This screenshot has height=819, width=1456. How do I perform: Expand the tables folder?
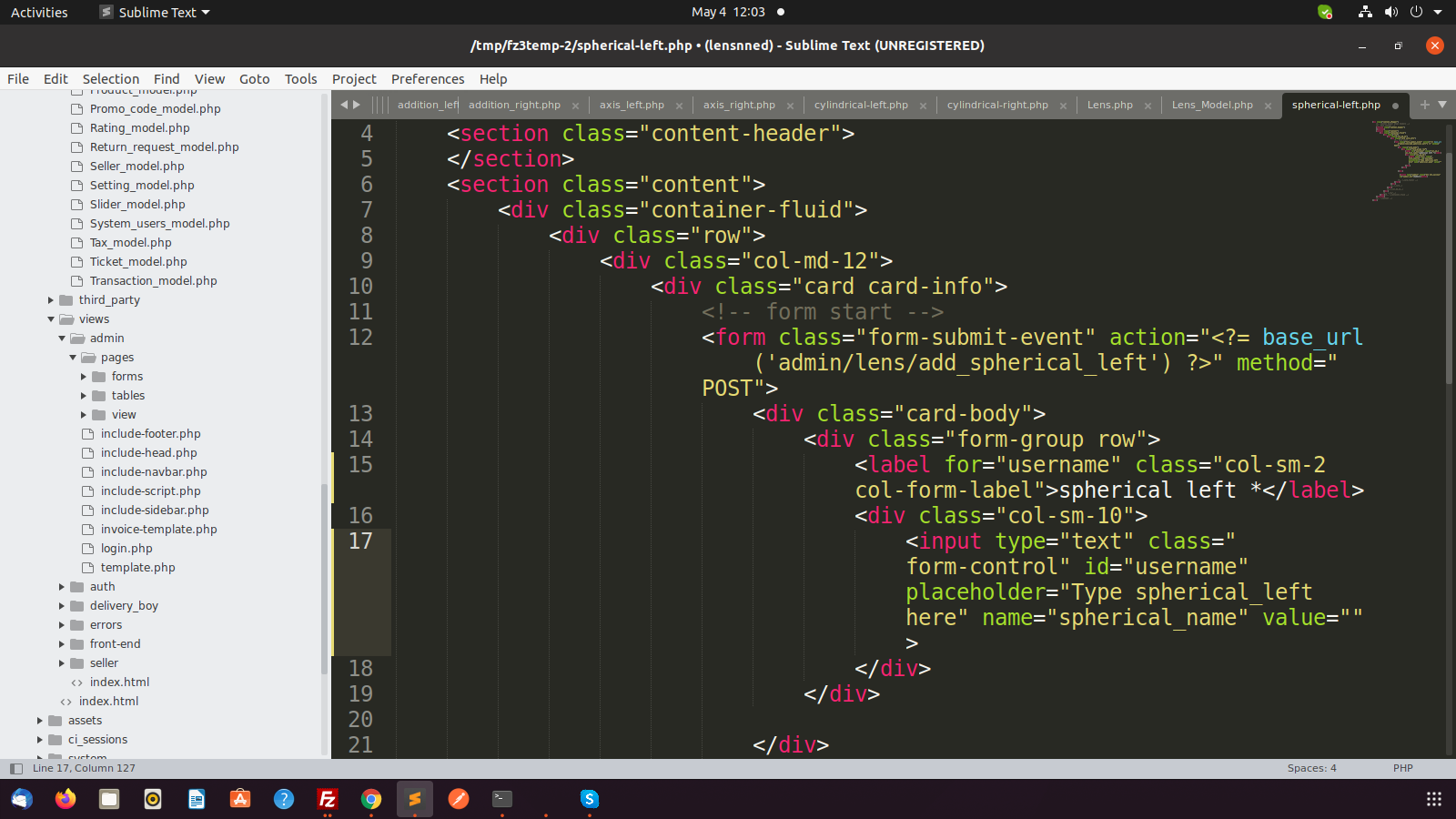point(84,396)
